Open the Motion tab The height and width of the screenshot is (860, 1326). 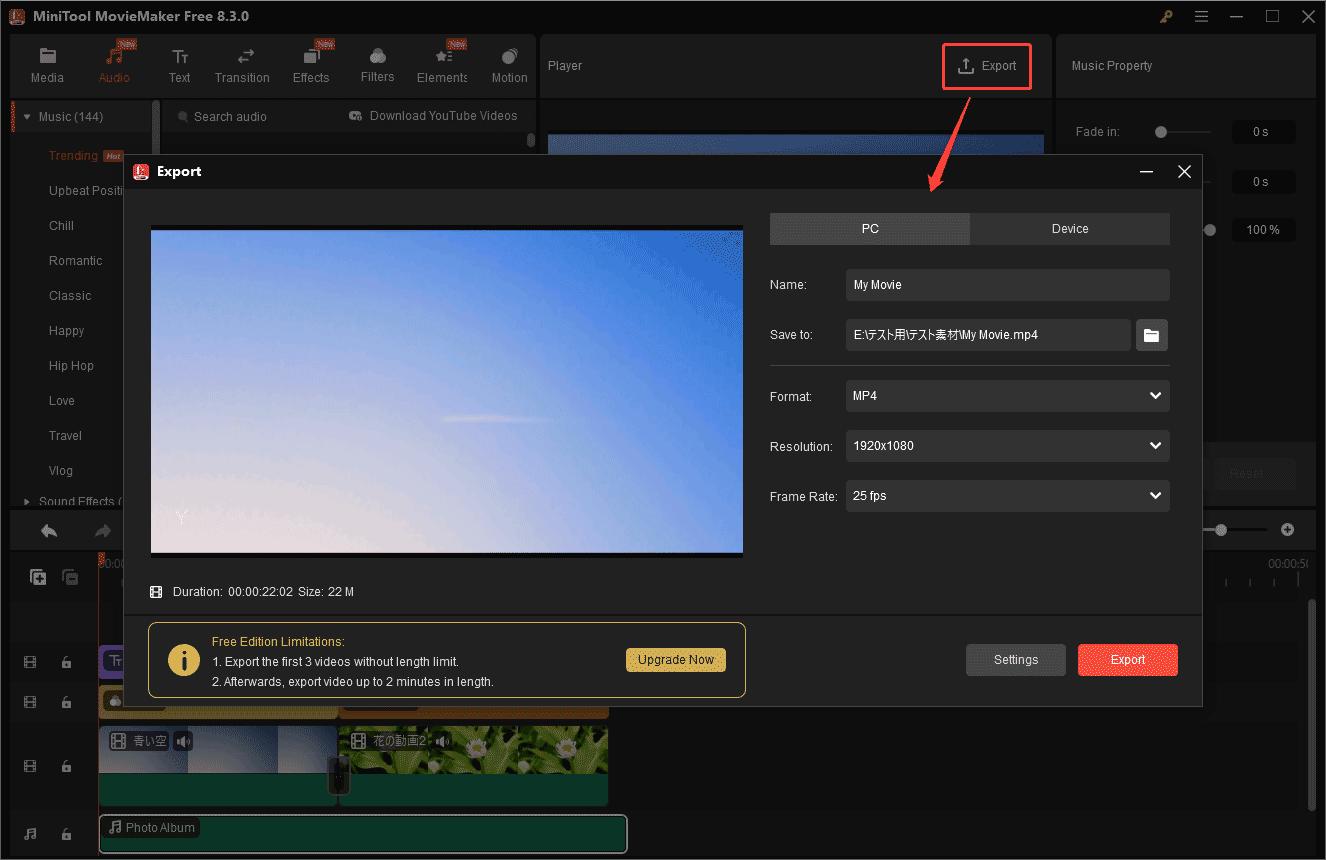click(509, 67)
